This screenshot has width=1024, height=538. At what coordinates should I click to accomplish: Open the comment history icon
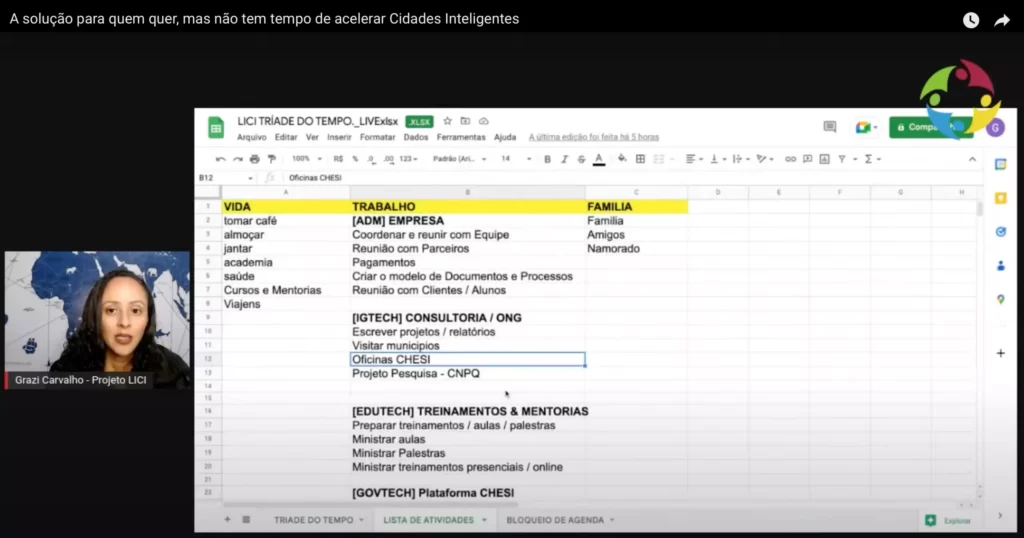(829, 127)
